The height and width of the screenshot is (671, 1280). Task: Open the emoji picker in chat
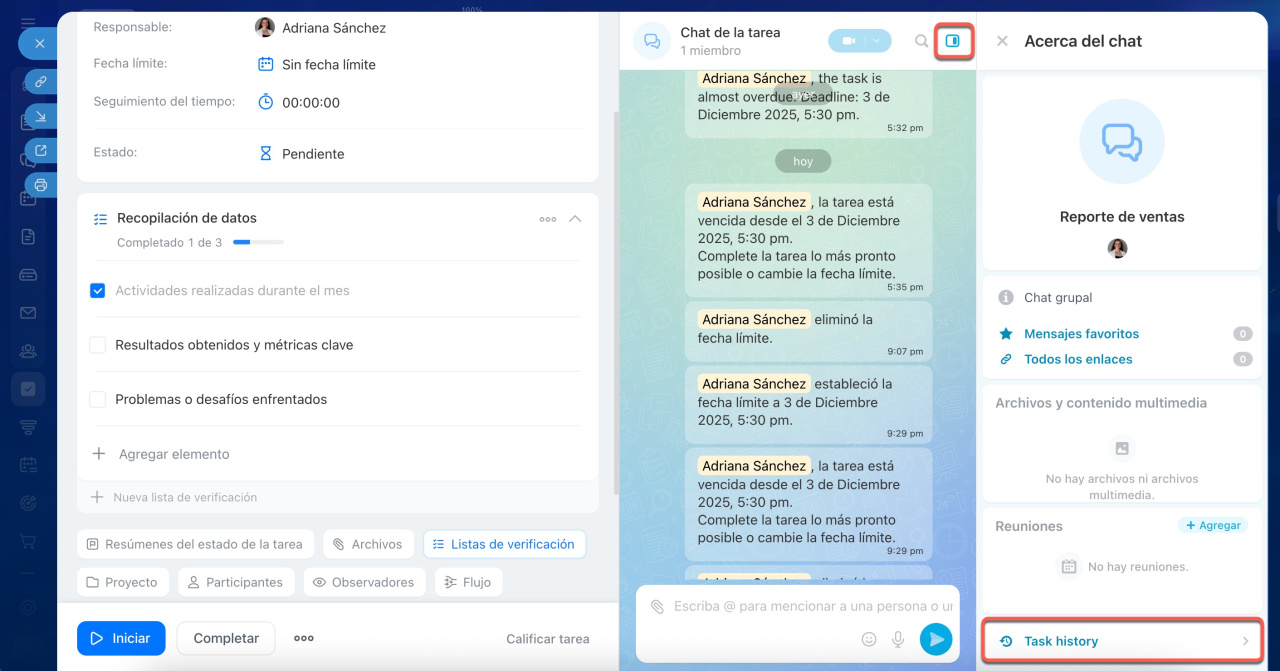(869, 639)
